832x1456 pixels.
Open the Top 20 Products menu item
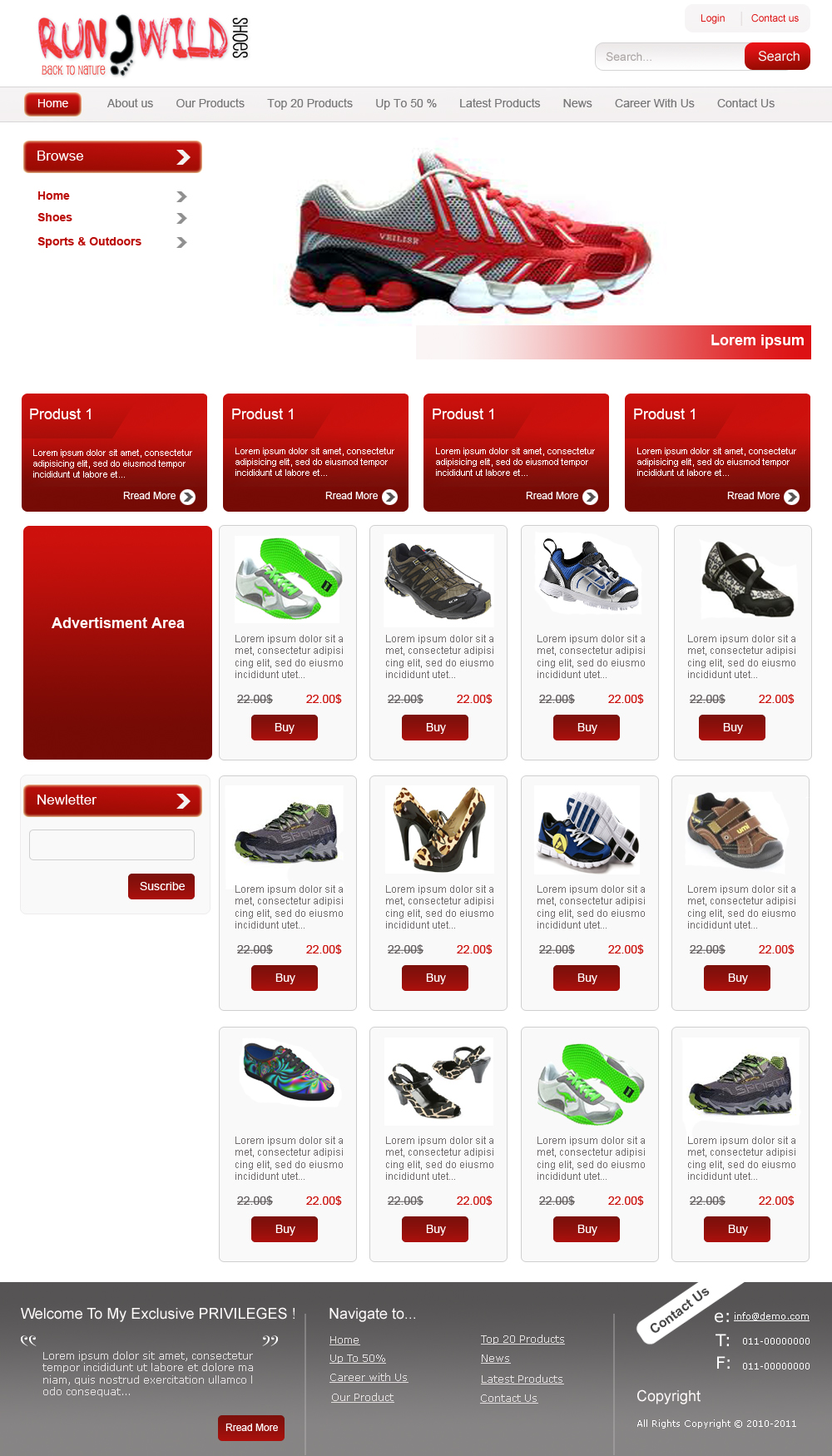tap(310, 103)
